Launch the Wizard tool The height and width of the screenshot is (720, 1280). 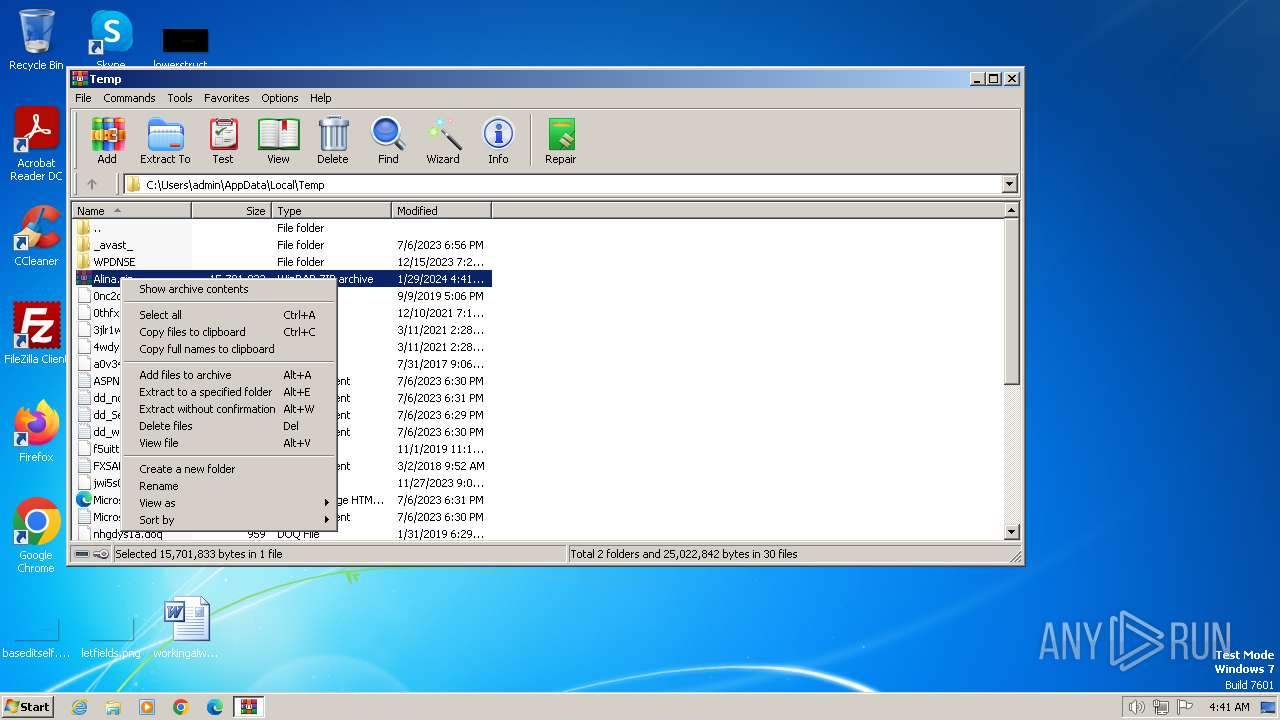tap(443, 141)
